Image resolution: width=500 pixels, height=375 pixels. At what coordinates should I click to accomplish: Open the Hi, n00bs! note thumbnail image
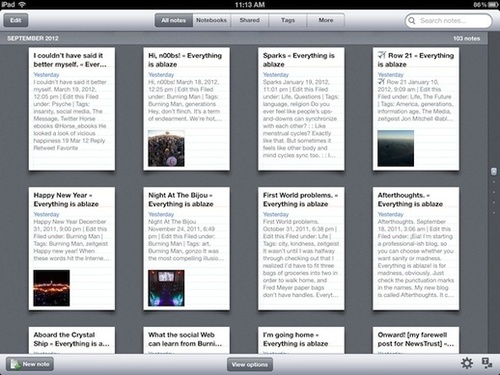pyautogui.click(x=166, y=148)
